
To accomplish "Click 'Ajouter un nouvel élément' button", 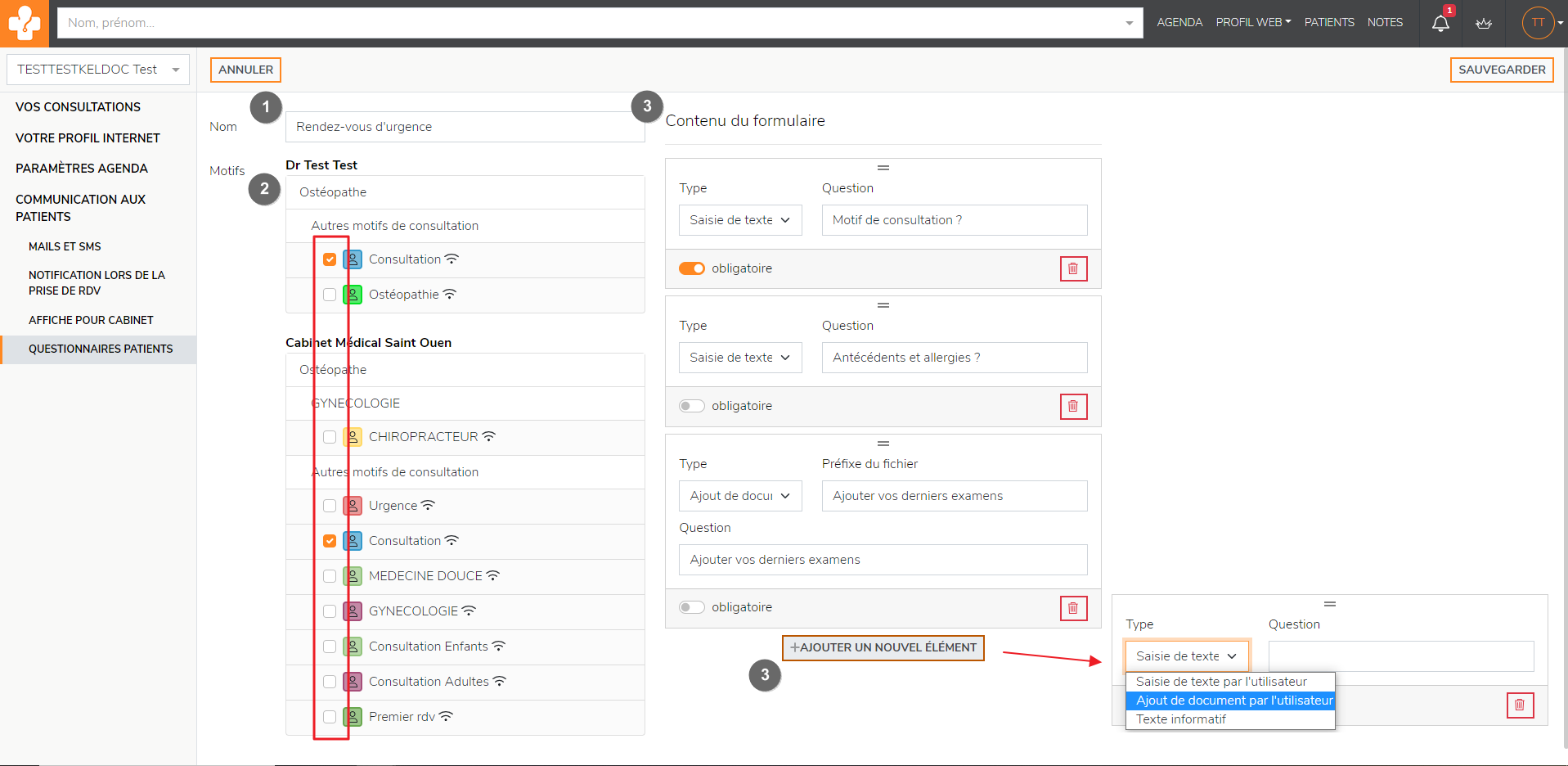I will [883, 647].
